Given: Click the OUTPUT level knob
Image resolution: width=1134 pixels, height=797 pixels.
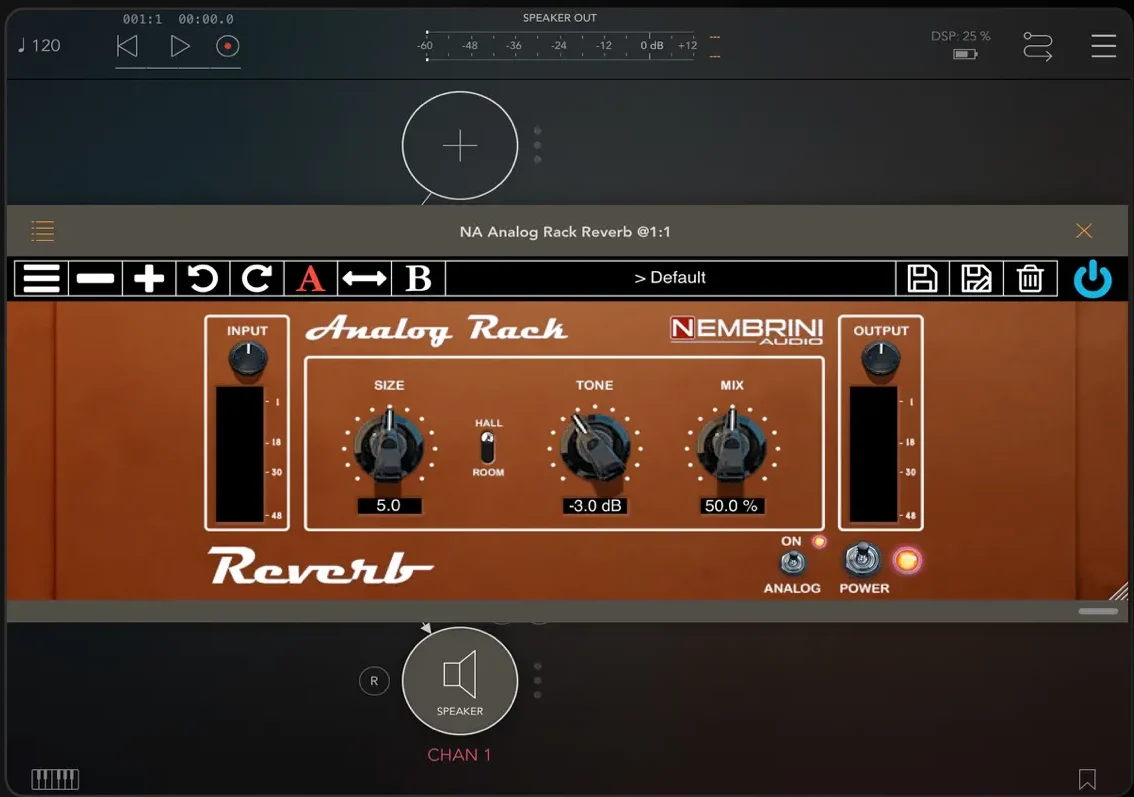Looking at the screenshot, I should tap(880, 358).
